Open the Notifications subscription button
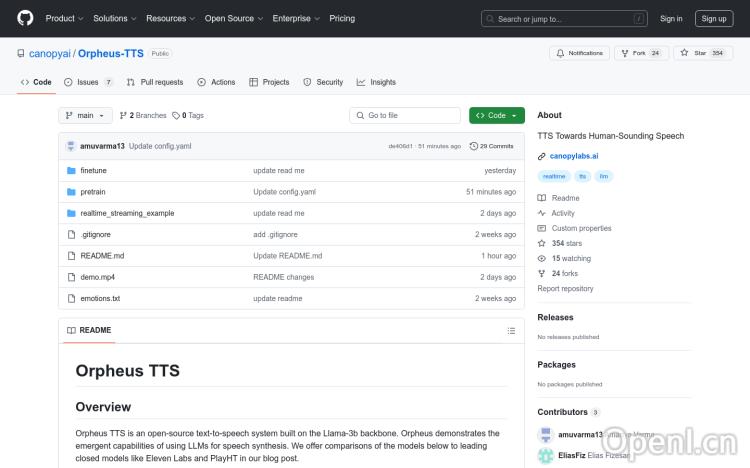The image size is (750, 468). point(579,53)
